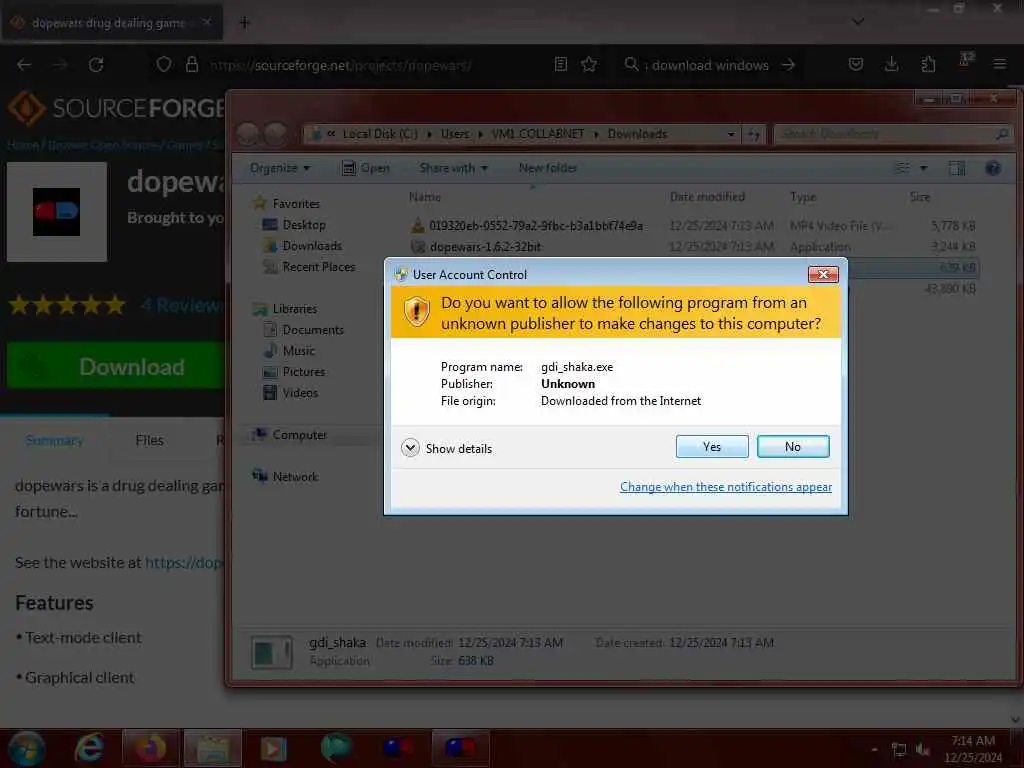Close the dopewars drug dealing game tab

pos(206,22)
